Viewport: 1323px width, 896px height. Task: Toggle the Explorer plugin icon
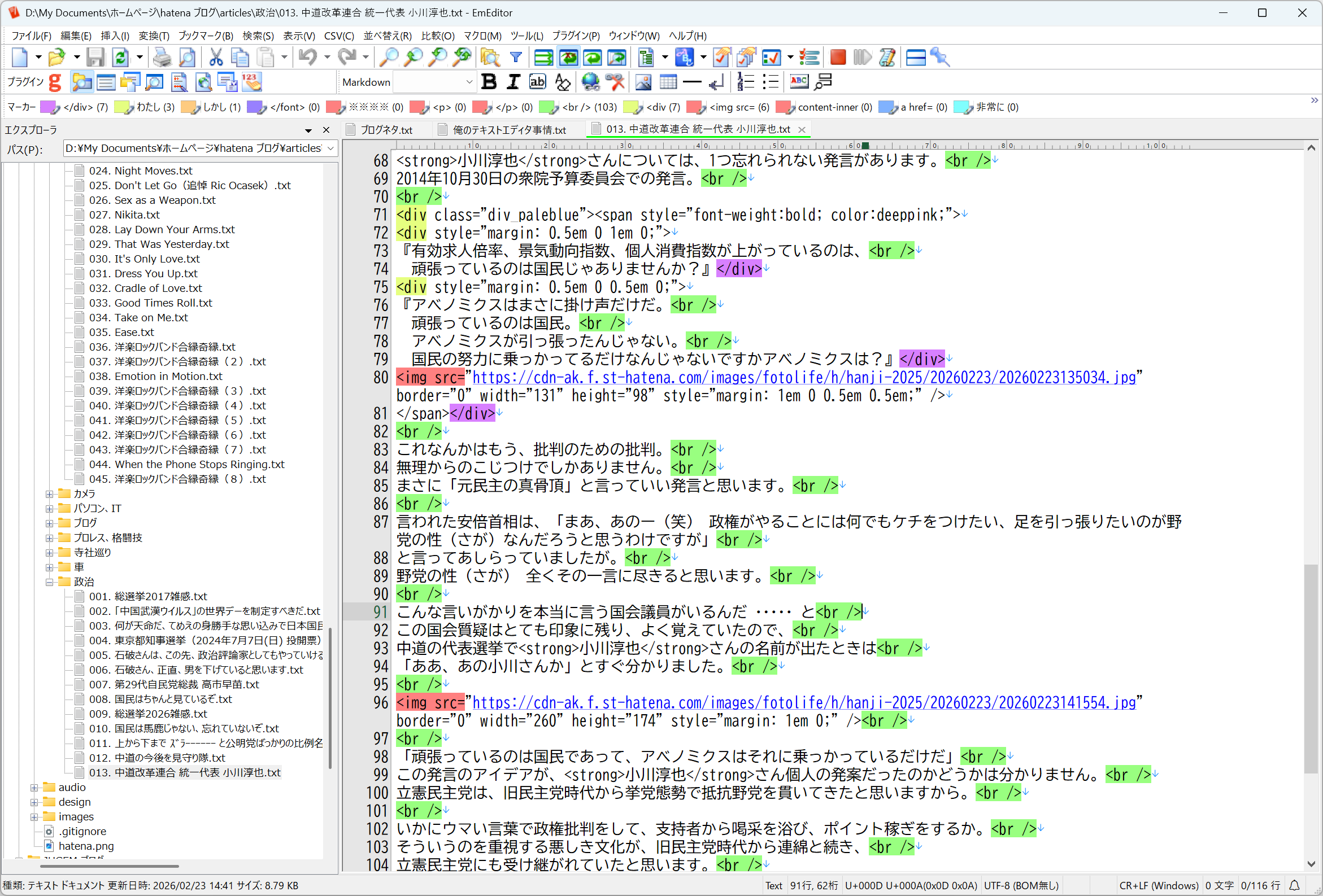81,82
